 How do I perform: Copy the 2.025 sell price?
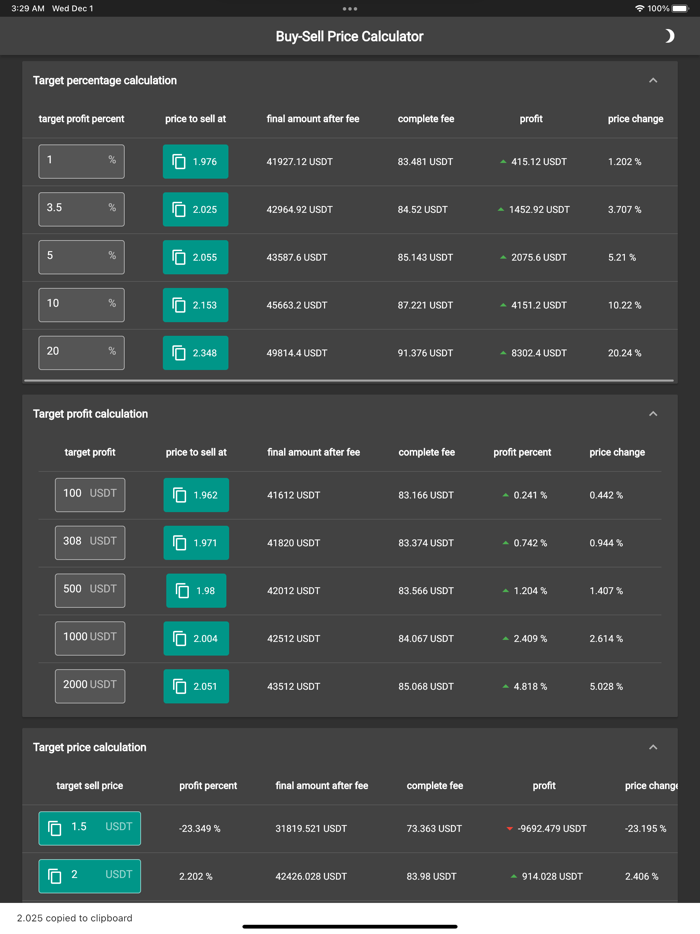click(x=195, y=209)
